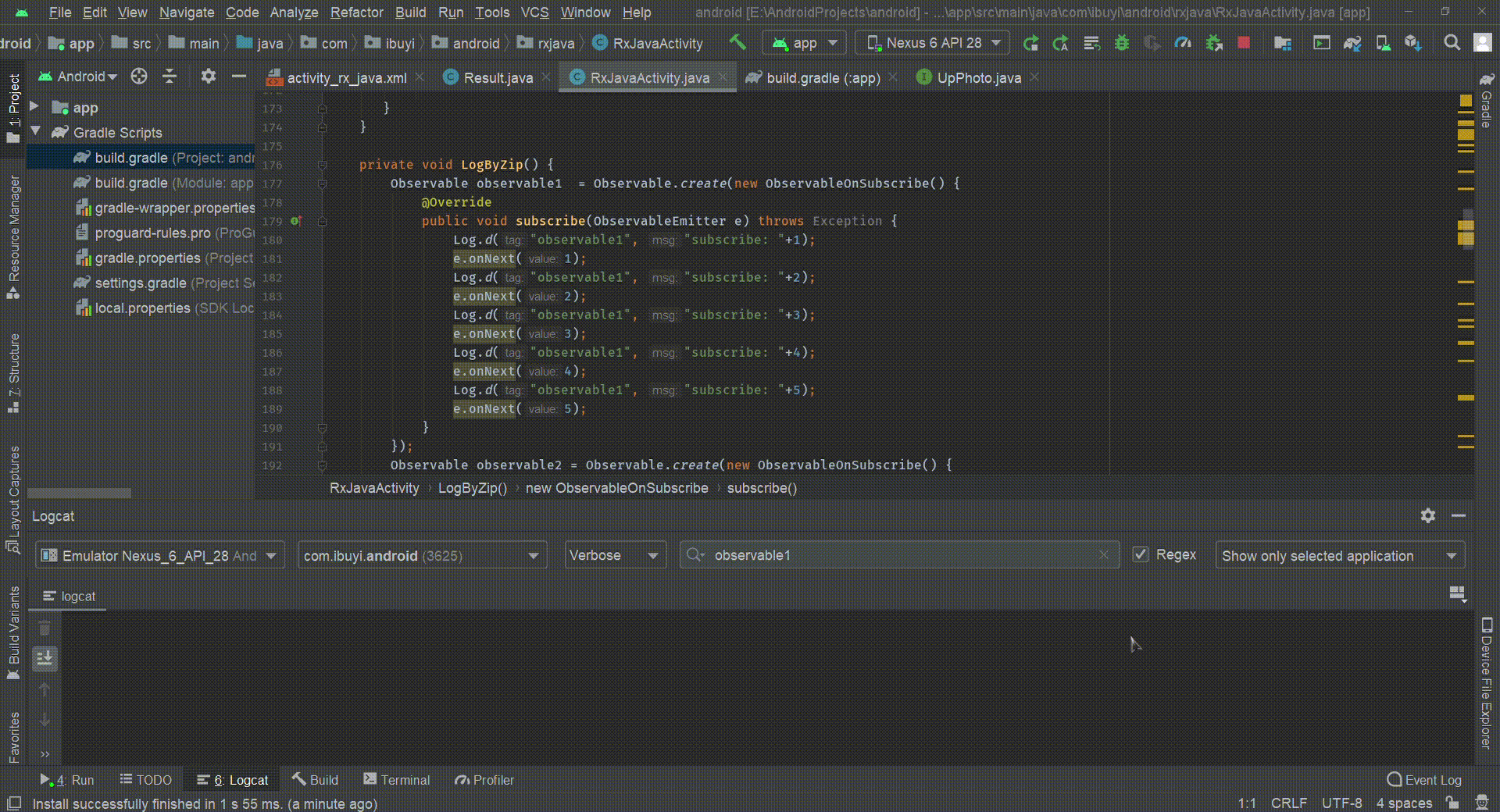Open the Event Log
Screen dimensions: 1500x812
tap(1424, 779)
